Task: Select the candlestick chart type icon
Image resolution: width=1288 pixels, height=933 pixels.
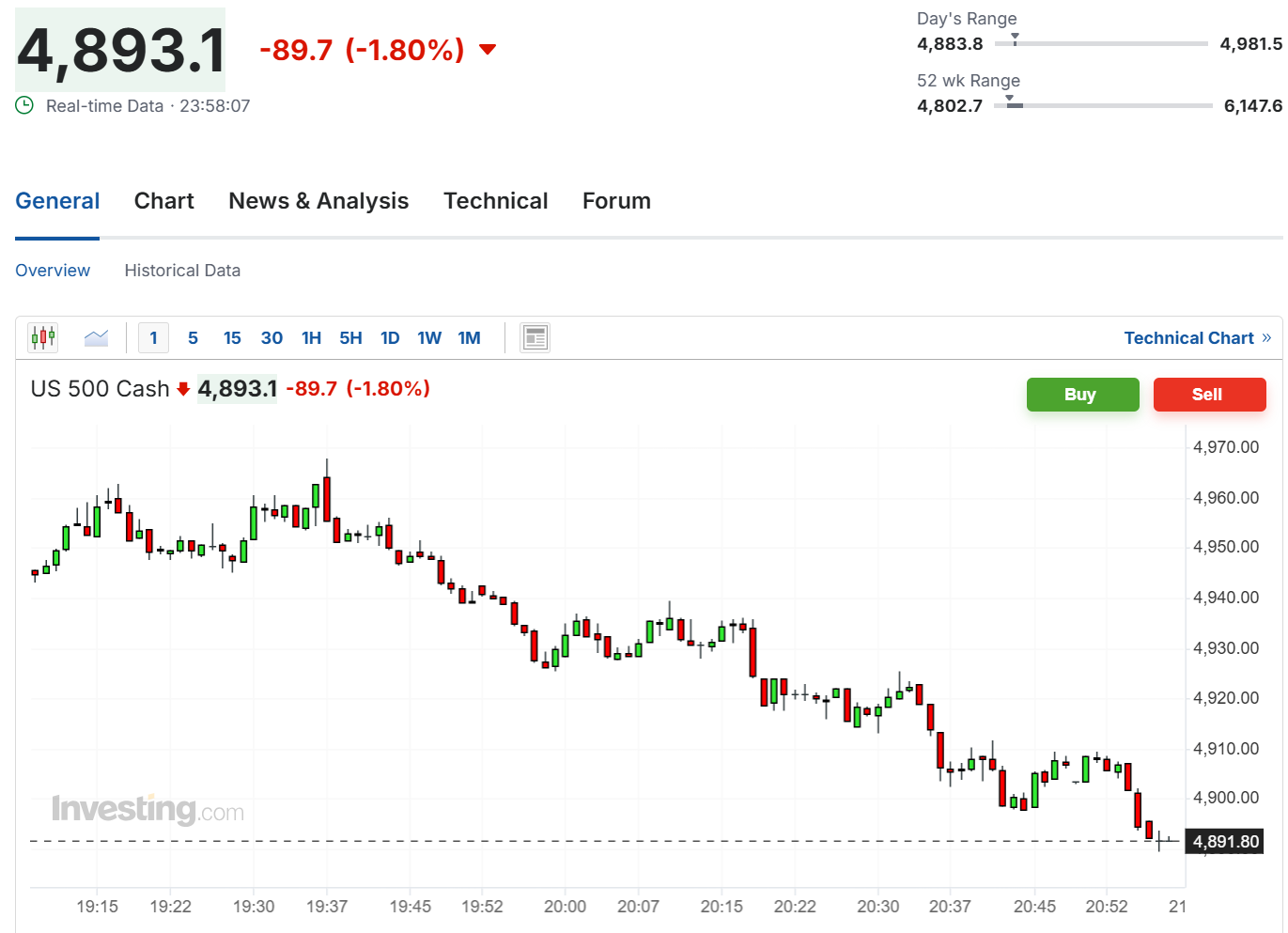Action: (x=43, y=337)
